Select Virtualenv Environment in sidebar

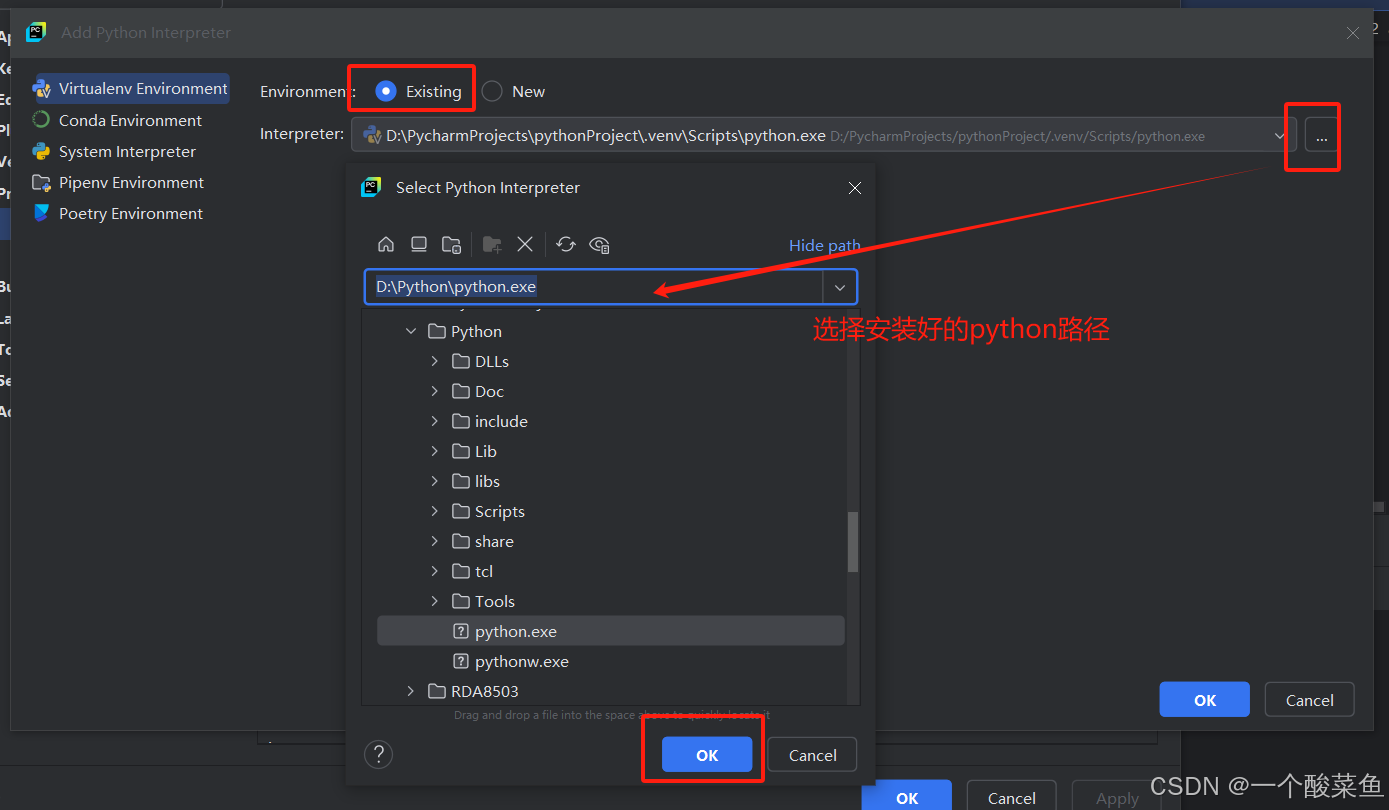point(132,88)
